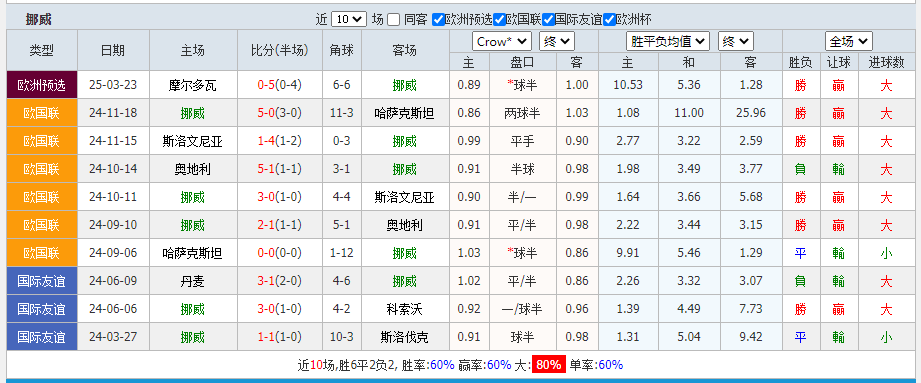Screen dimensions: 921x383
Task: Uncheck the 欧国联 filter checkbox
Action: click(499, 19)
